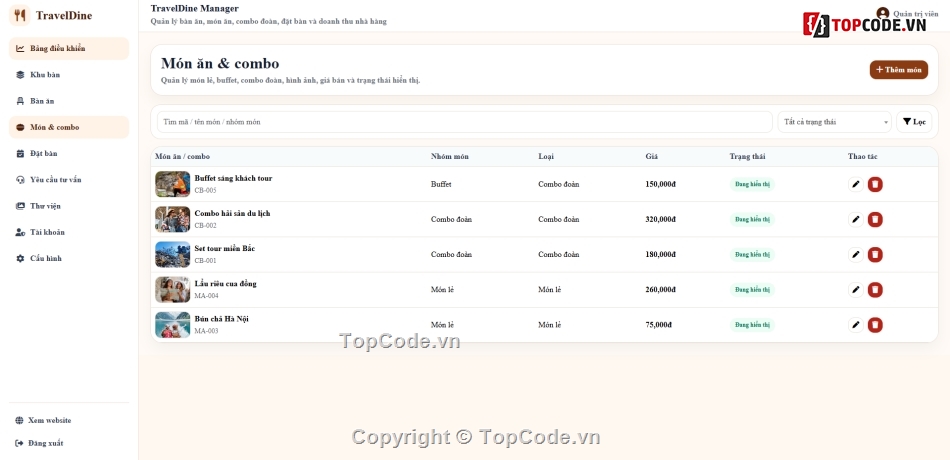Image resolution: width=950 pixels, height=460 pixels.
Task: Apply filter using the Lọc button
Action: tap(914, 122)
